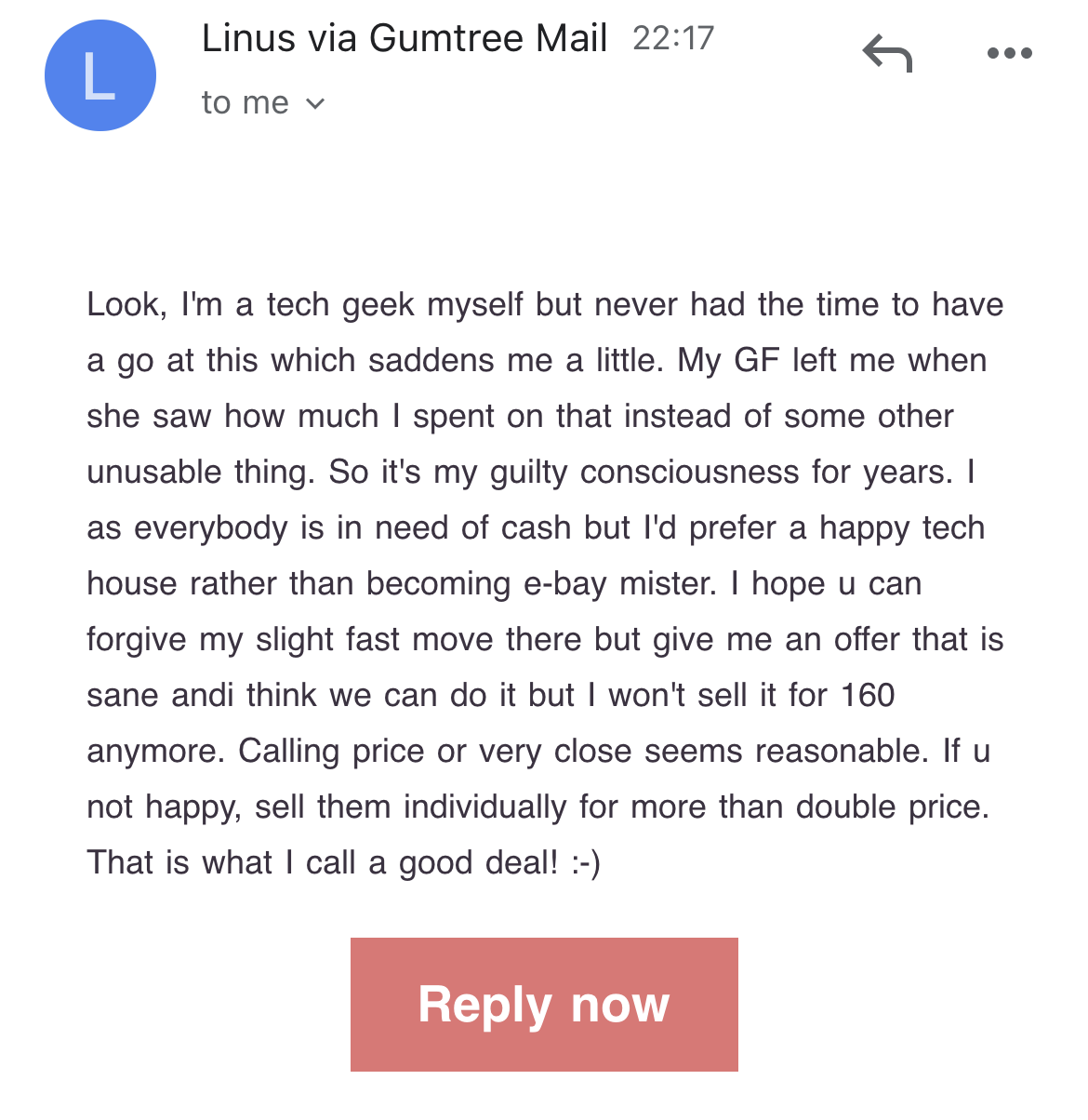
Task: Click the word "individually" in the email
Action: pos(484,807)
